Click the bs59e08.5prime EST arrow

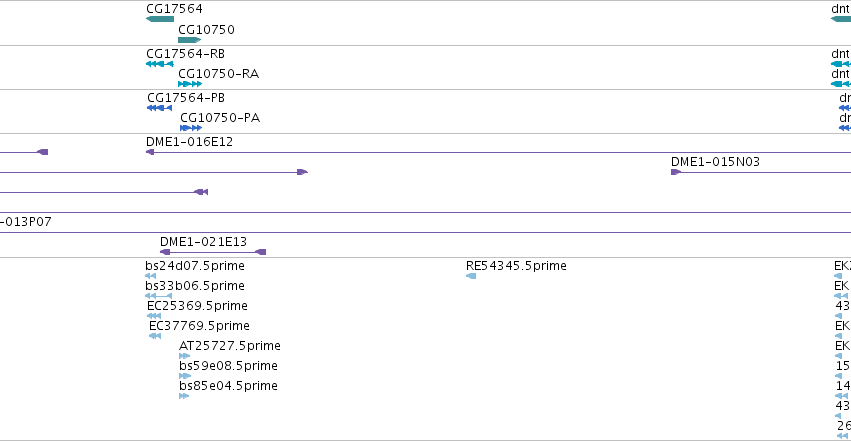(x=185, y=376)
